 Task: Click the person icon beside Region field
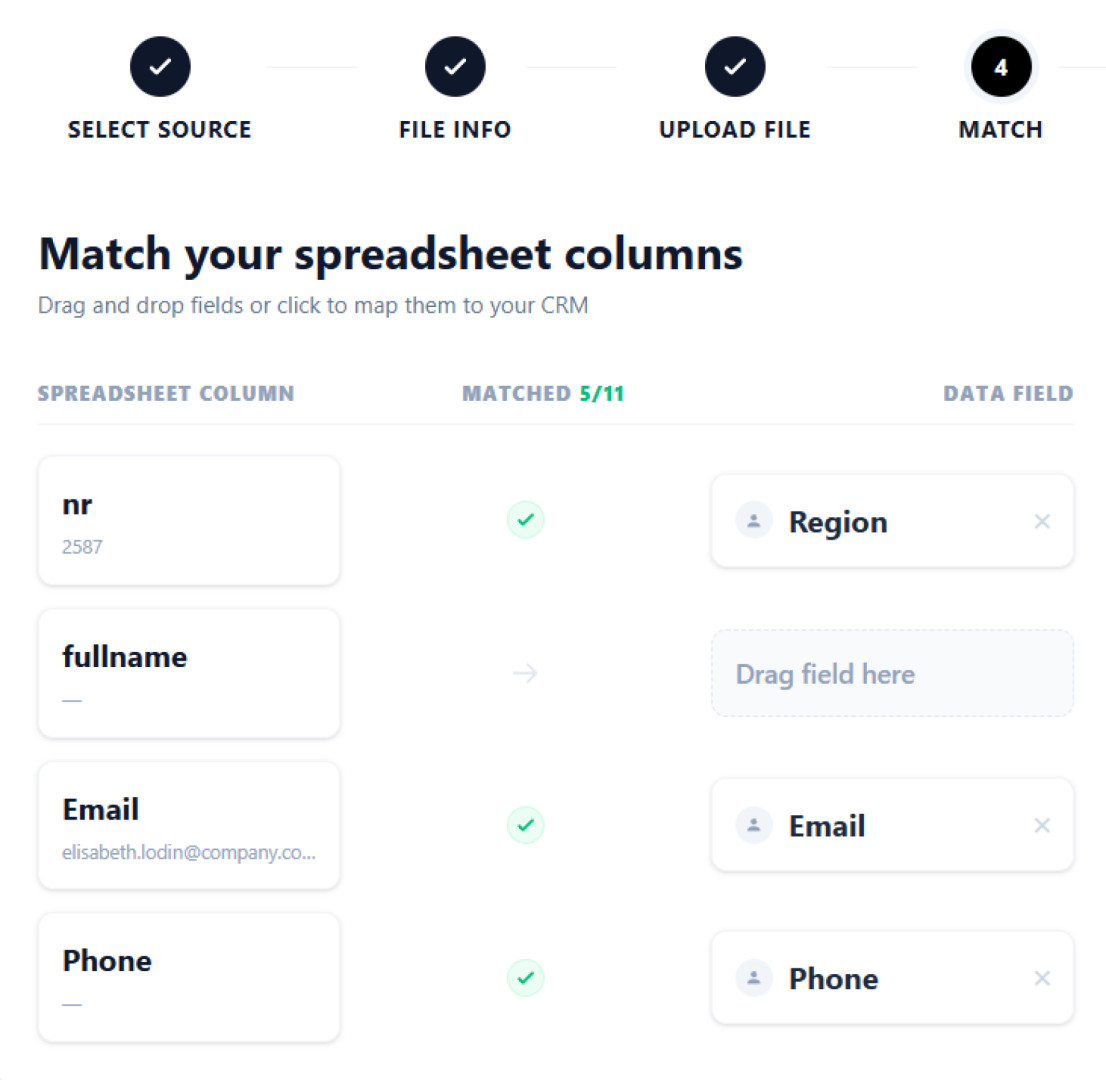pos(754,521)
